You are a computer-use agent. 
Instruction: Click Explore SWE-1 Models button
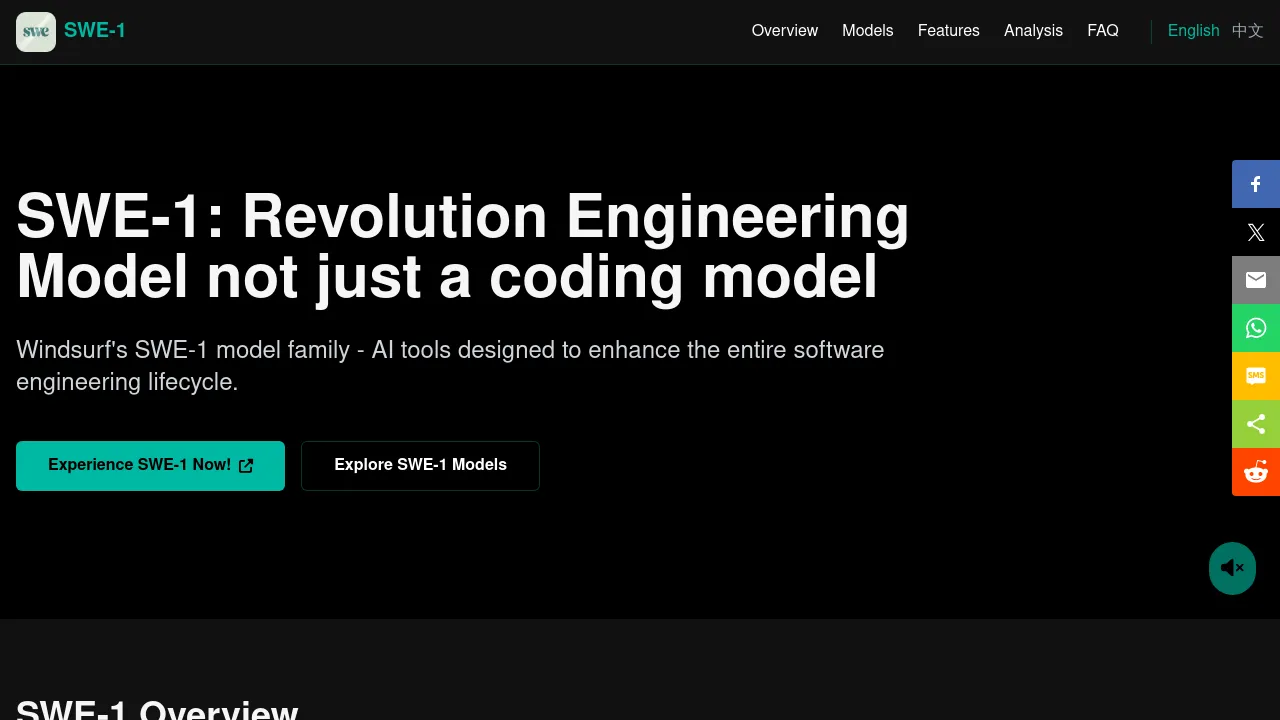click(420, 466)
